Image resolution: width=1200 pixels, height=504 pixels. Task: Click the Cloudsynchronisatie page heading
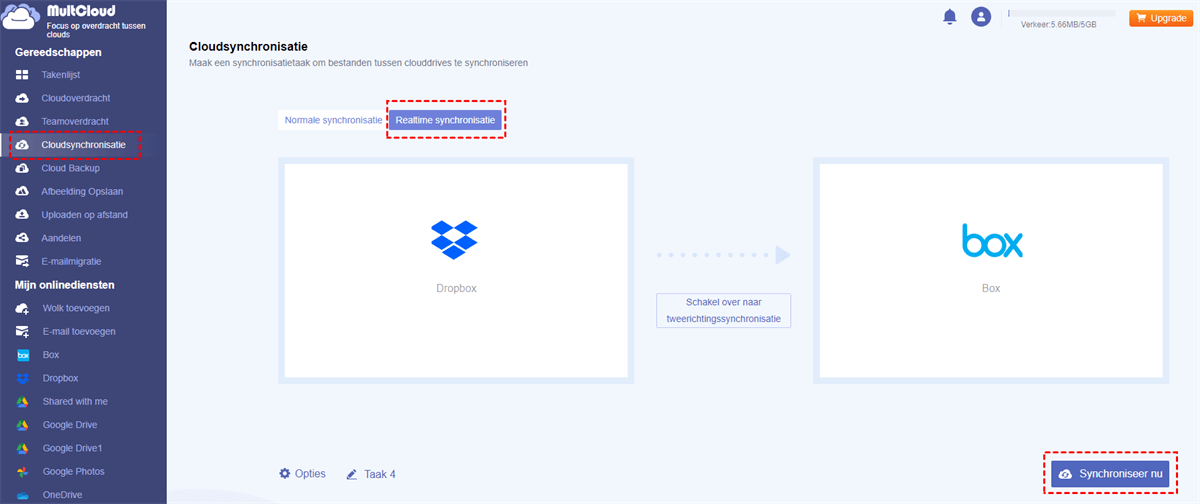(x=248, y=46)
